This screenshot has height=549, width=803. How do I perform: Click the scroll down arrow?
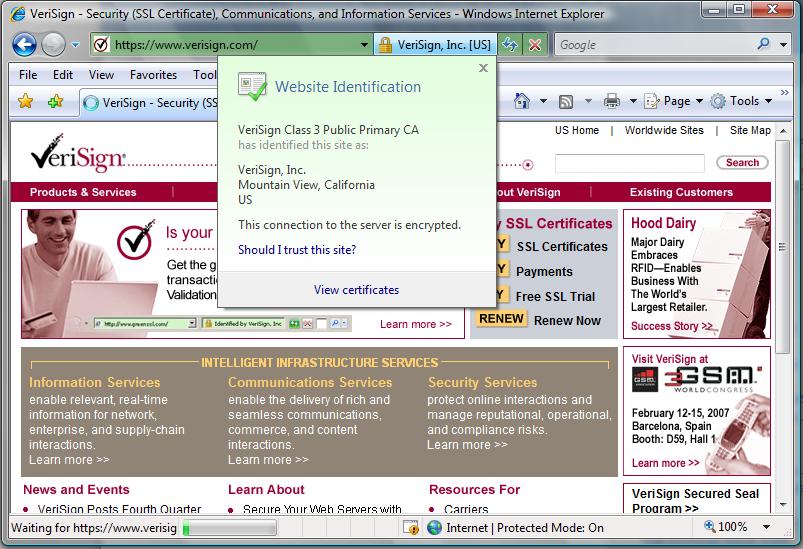[783, 504]
